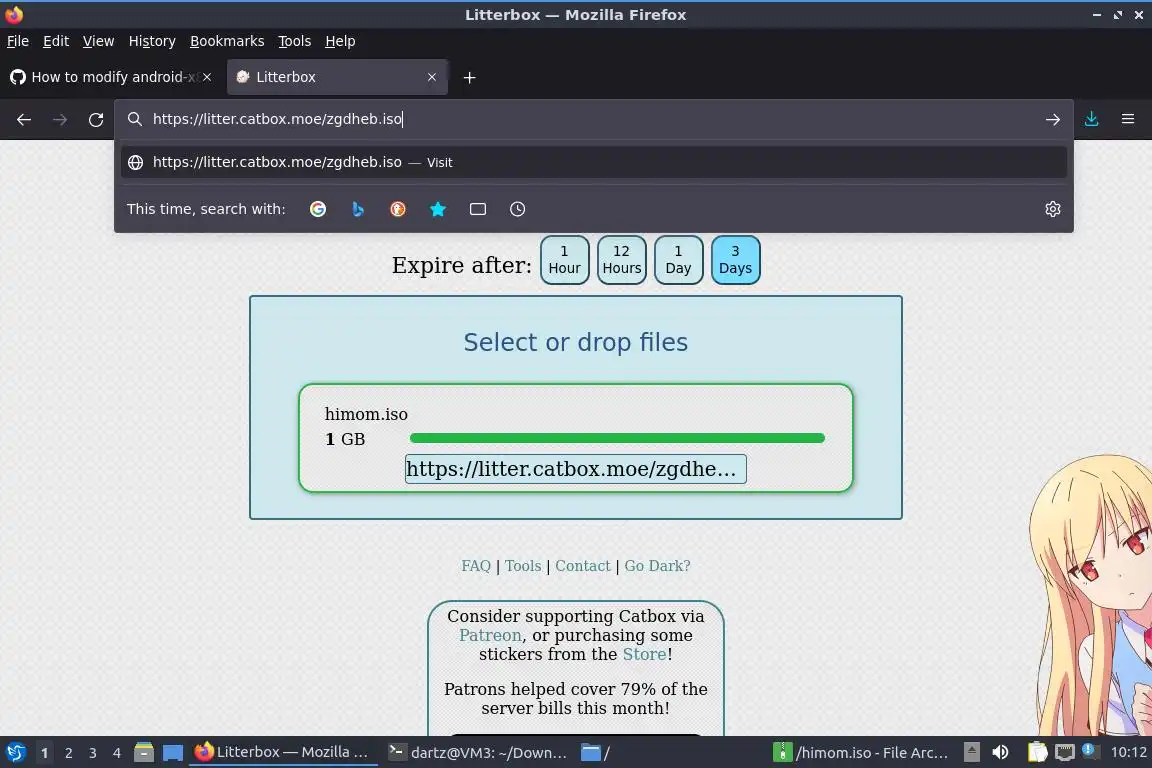Set expiry to 1 Hour
Screen dimensions: 1152x768
pos(564,260)
